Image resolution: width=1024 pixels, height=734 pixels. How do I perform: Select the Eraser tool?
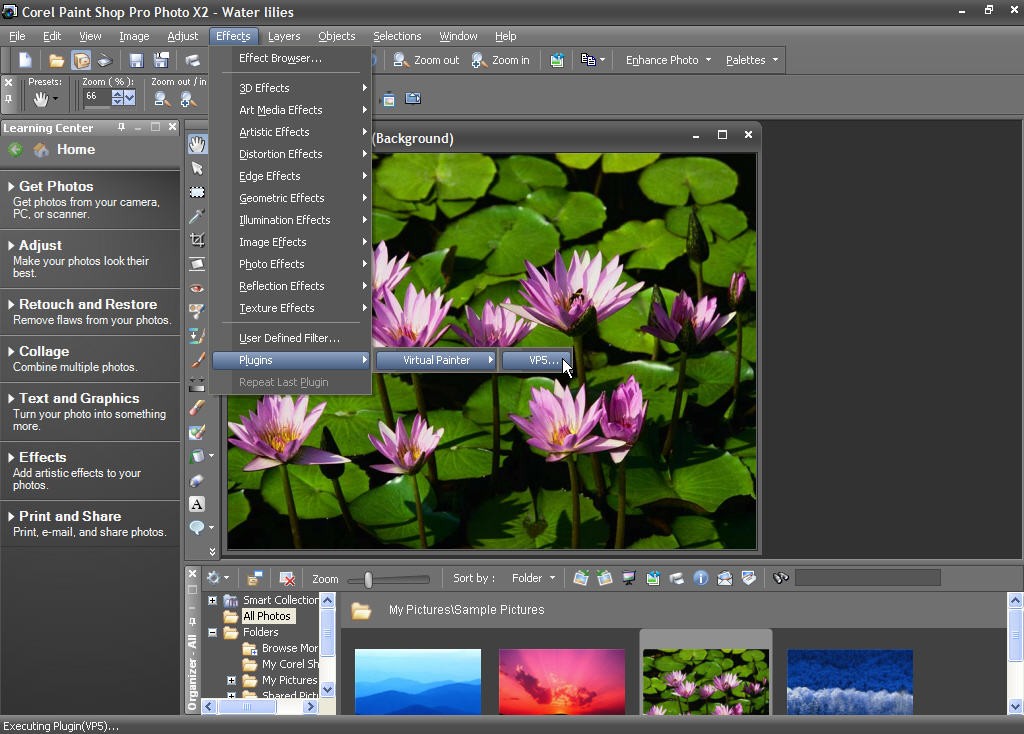(x=197, y=408)
